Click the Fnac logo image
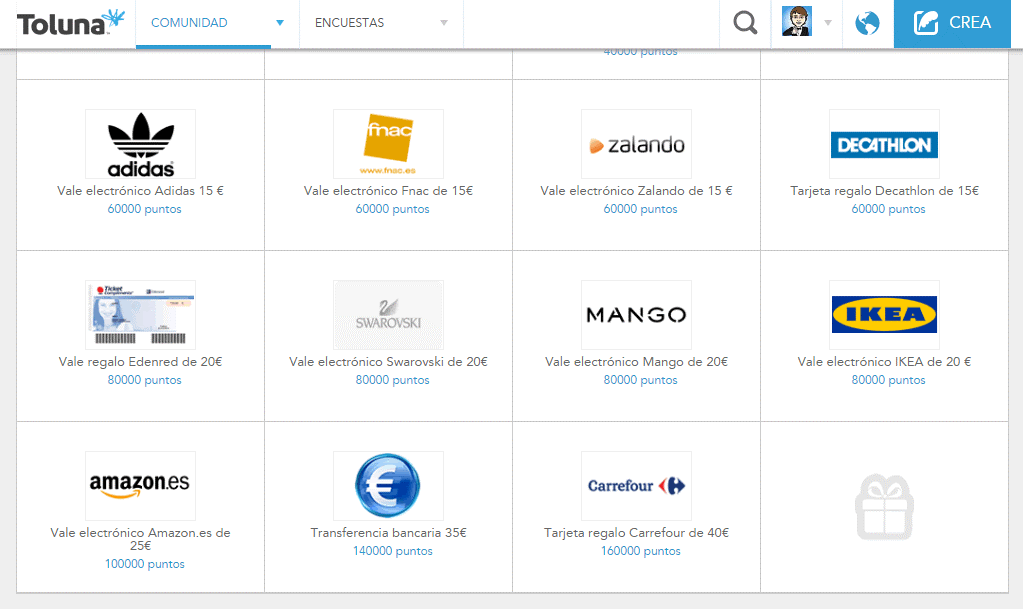The width and height of the screenshot is (1023, 609). tap(388, 144)
